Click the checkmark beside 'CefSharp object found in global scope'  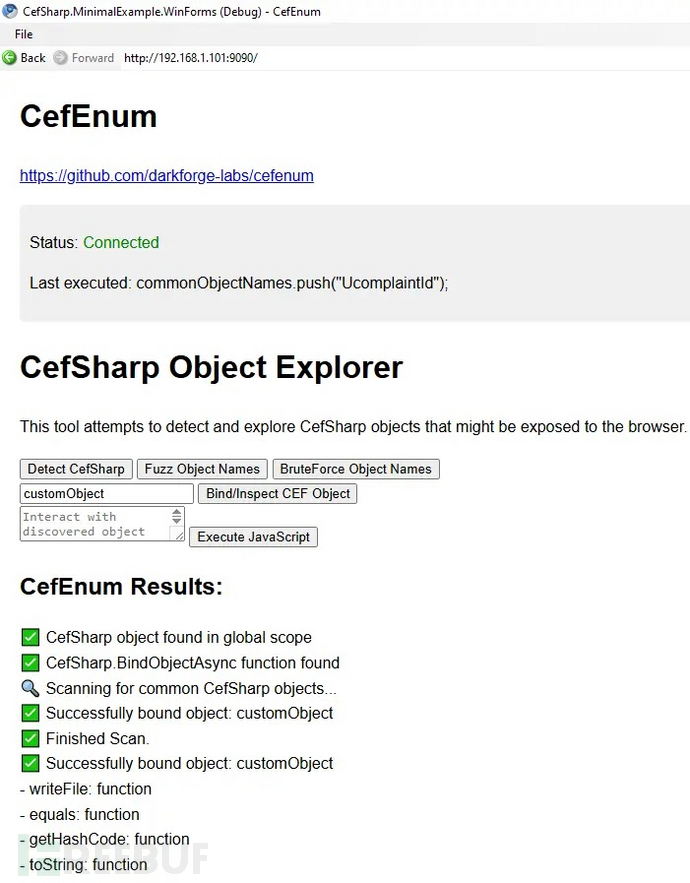pos(30,637)
